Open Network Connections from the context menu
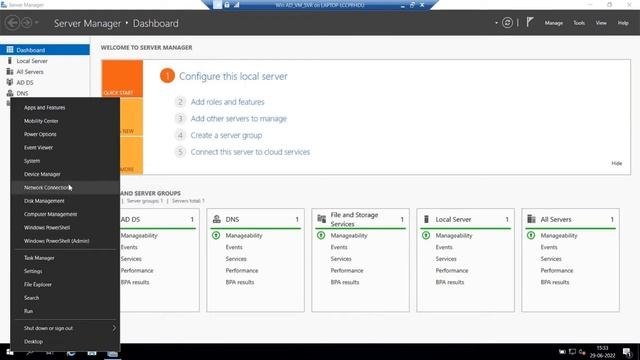 [65, 187]
